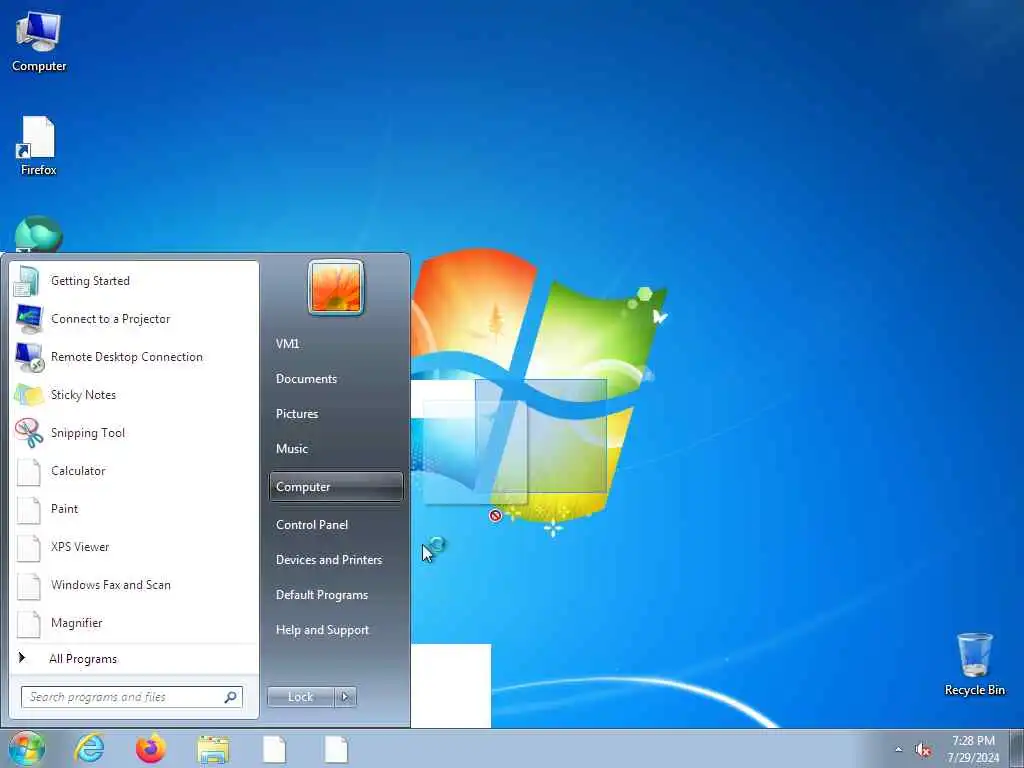1024x768 pixels.
Task: Click the XPS Viewer page icon
Action: tap(28, 547)
